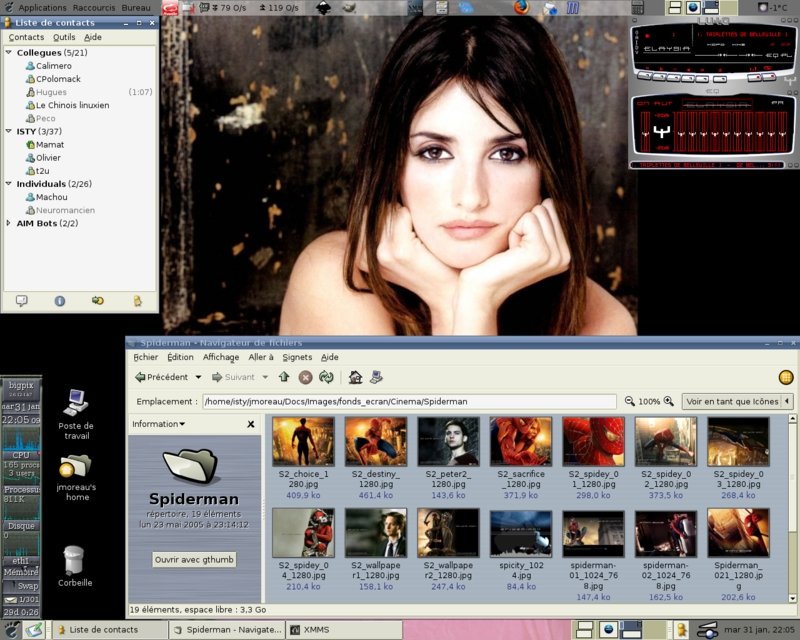Adjust the XMMS equalizer preamp slider
This screenshot has height=640, width=800.
(645, 132)
